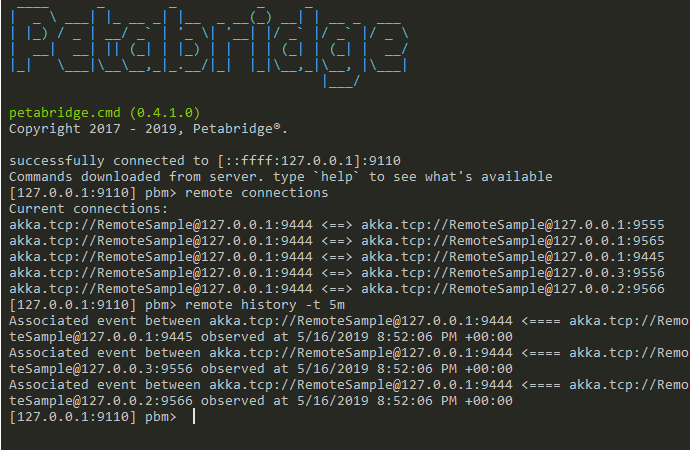The width and height of the screenshot is (690, 450).
Task: Click the remote address ending in 127.0.0.1:9445
Action: 513,257
